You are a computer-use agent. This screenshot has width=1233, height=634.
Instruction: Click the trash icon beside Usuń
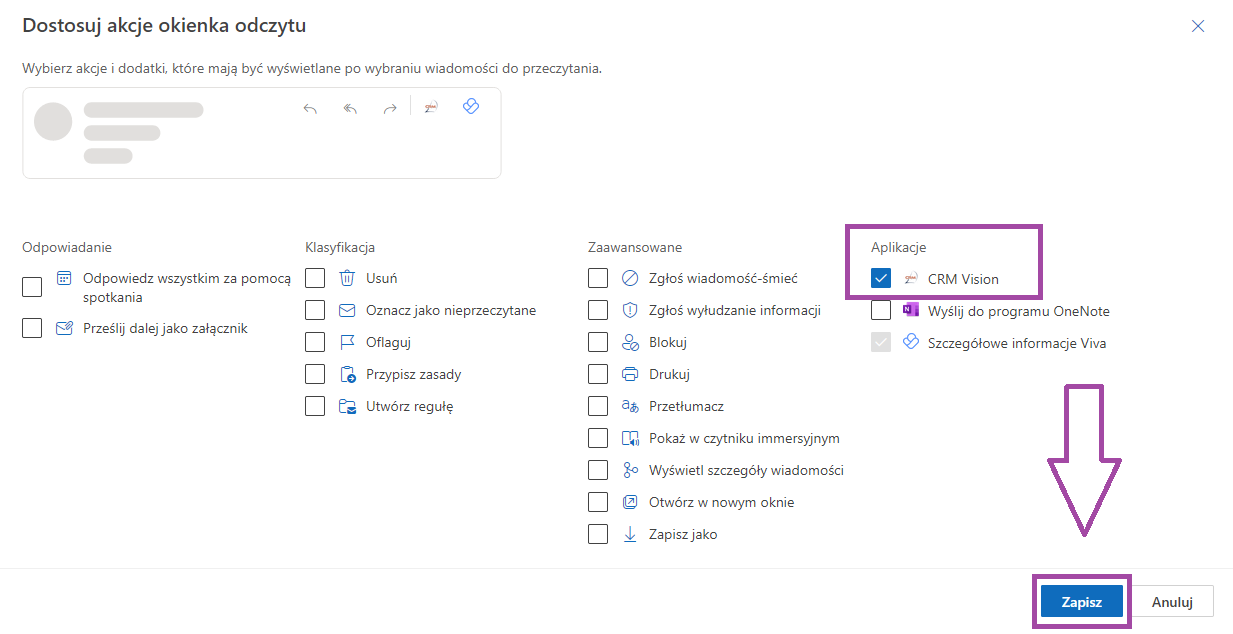[347, 278]
